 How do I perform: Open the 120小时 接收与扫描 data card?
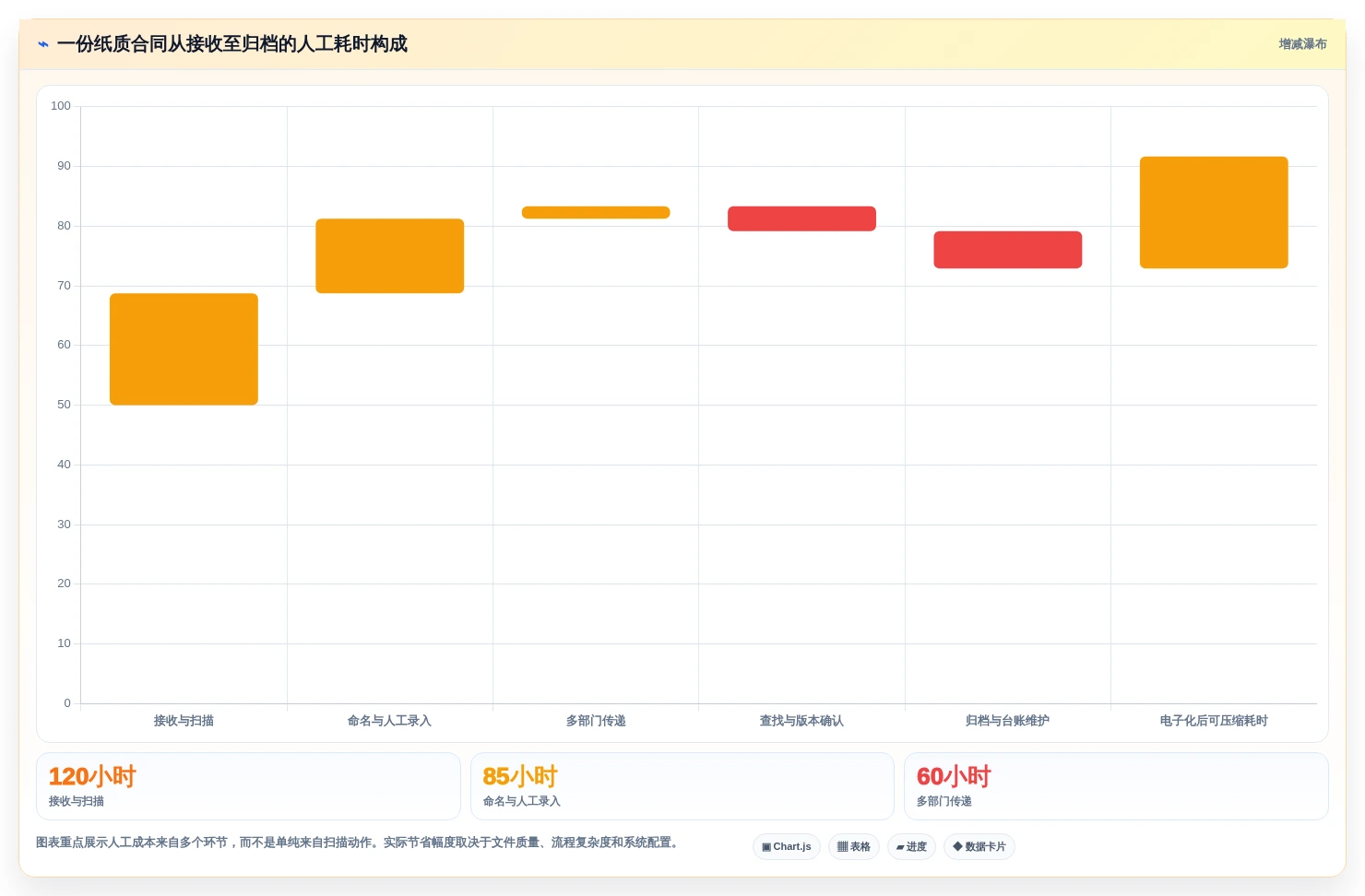[x=248, y=786]
